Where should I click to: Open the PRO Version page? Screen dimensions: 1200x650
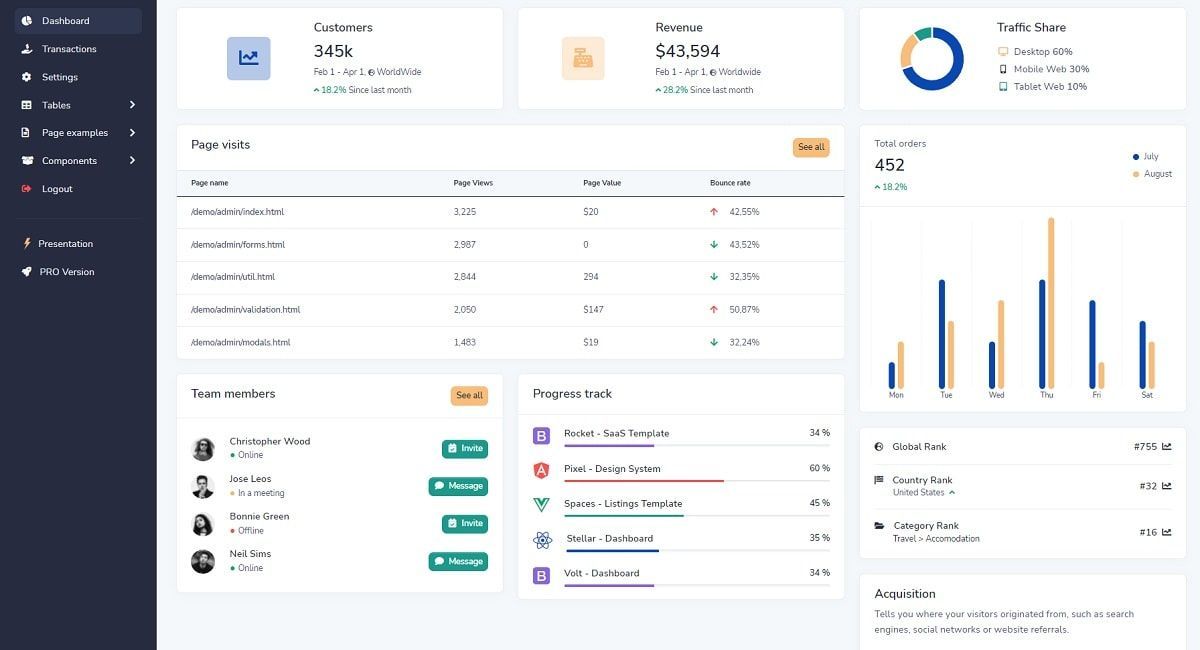pyautogui.click(x=64, y=271)
